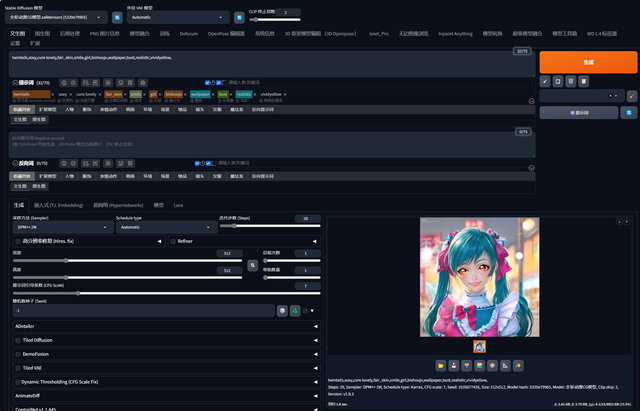
Task: Click the refresh icon next to the VAE dropdown
Action: (x=239, y=17)
